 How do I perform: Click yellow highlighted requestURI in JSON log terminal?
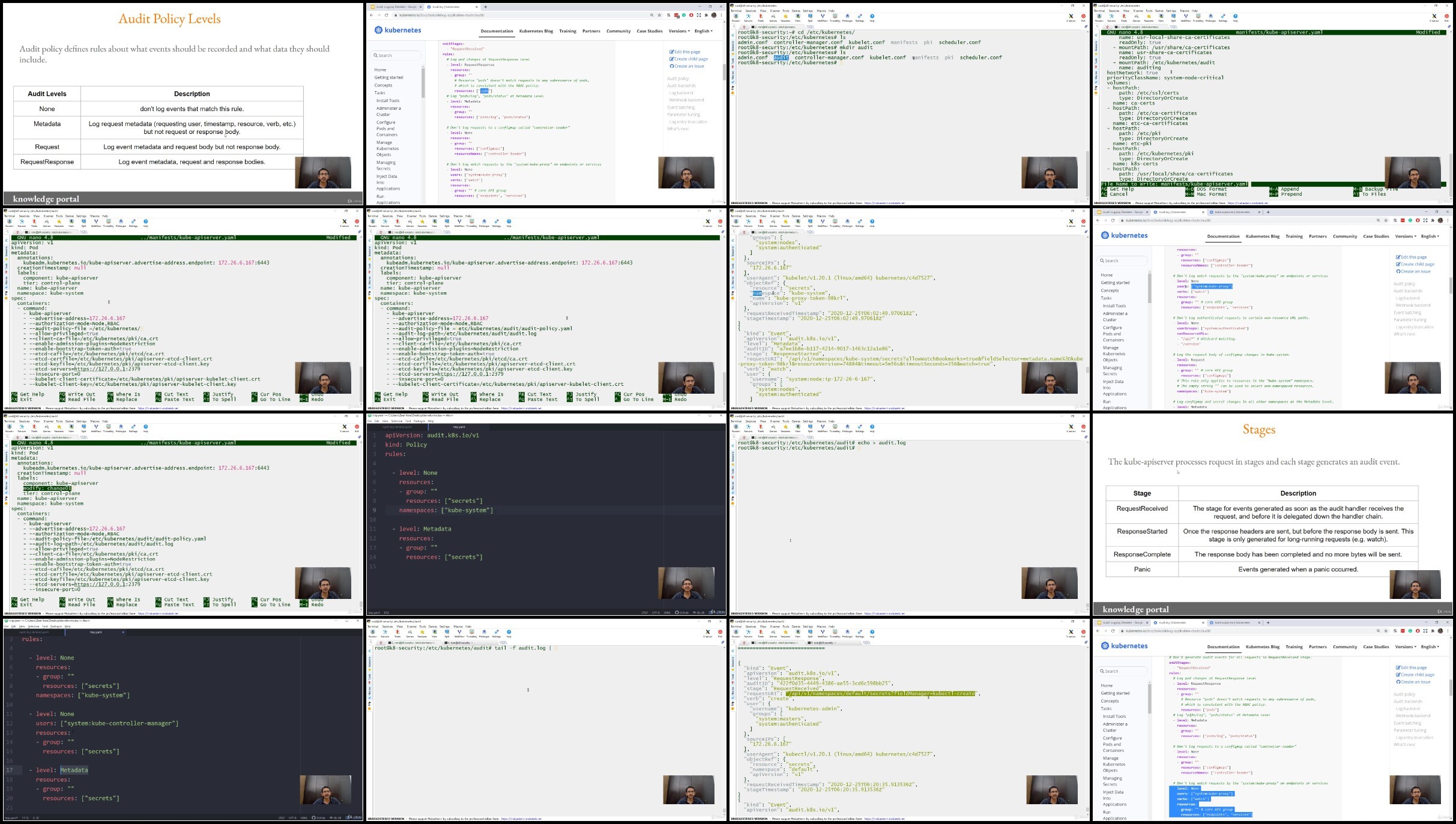pos(881,694)
